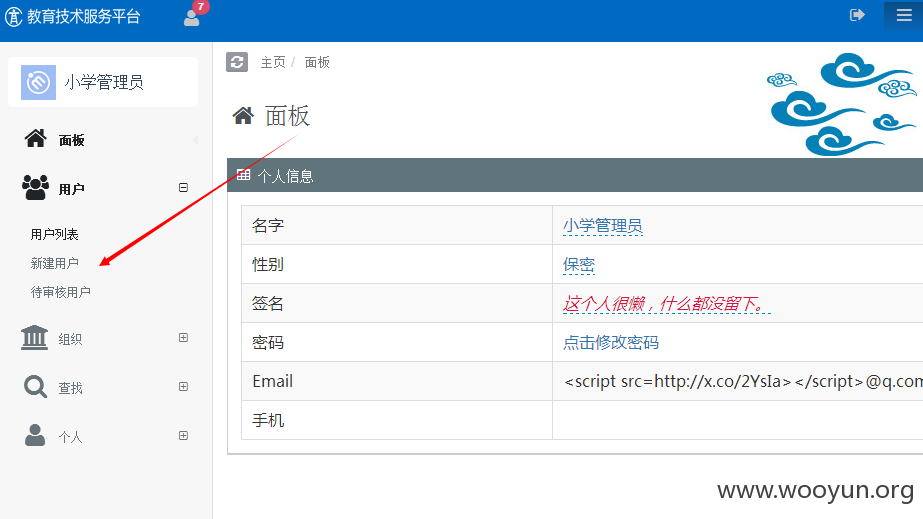Click the Email value cell
This screenshot has height=519, width=923.
pos(738,381)
